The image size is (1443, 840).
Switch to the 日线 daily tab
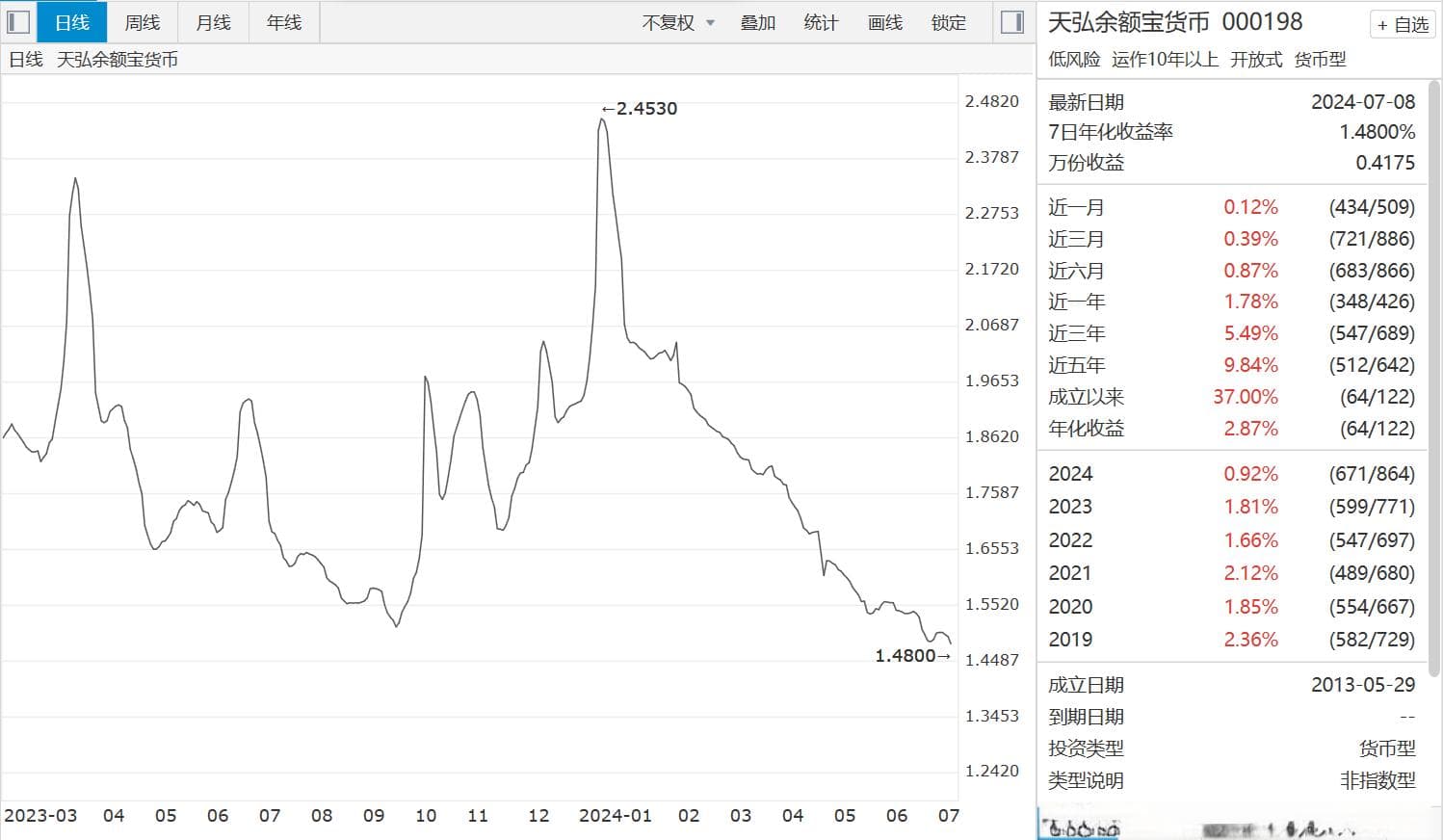coord(72,22)
